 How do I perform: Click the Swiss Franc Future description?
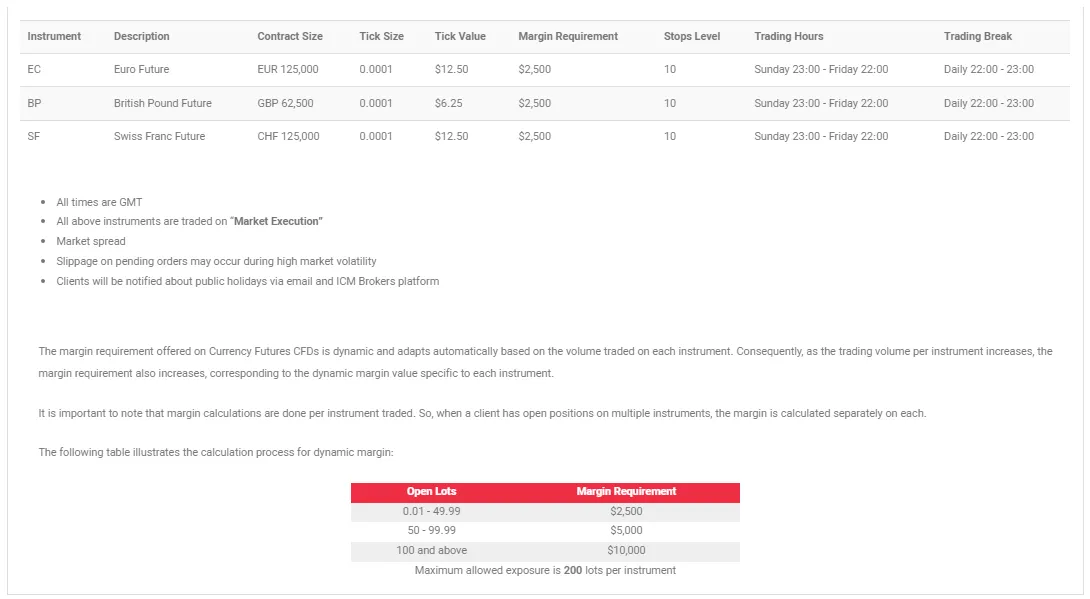tap(159, 136)
